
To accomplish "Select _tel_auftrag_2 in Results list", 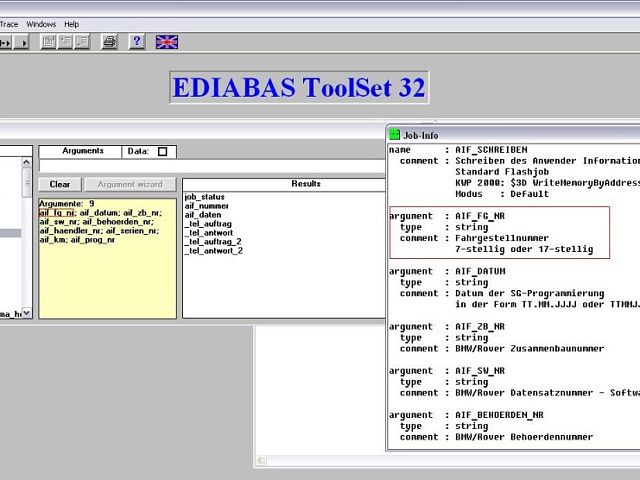I will [x=213, y=242].
